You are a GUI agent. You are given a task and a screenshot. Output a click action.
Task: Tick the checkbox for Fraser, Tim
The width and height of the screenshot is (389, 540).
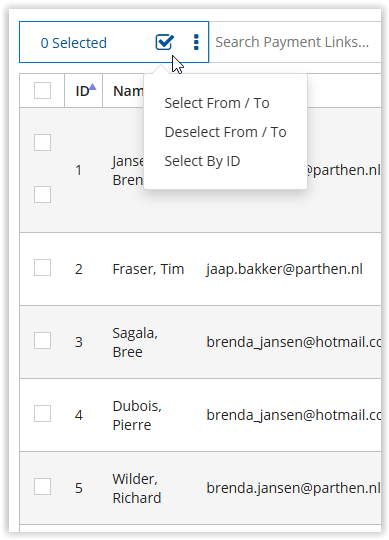42,268
